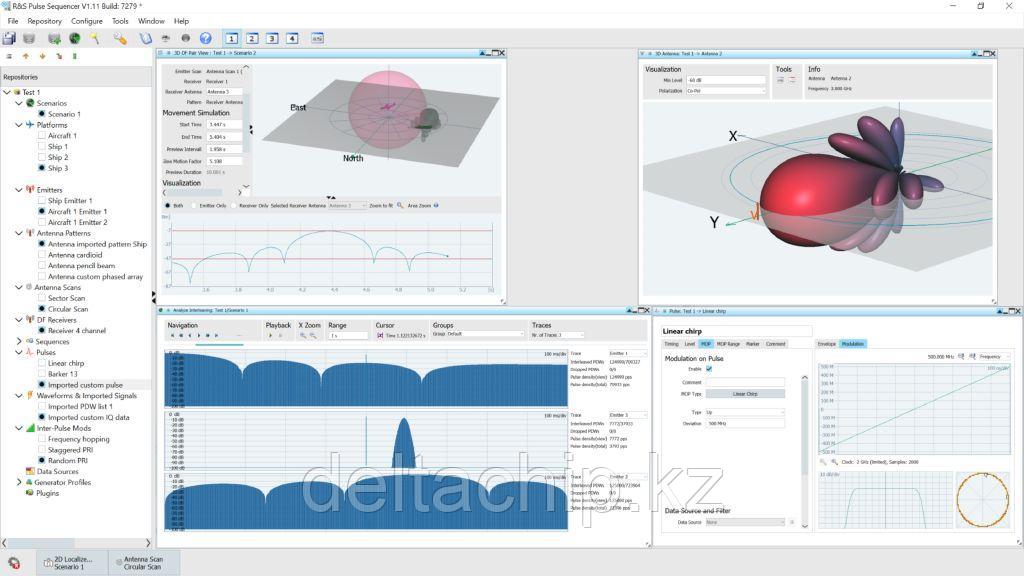The width and height of the screenshot is (1024, 576).
Task: Toggle the Aircraft 1 checkbox under Platforms
Action: tap(42, 136)
